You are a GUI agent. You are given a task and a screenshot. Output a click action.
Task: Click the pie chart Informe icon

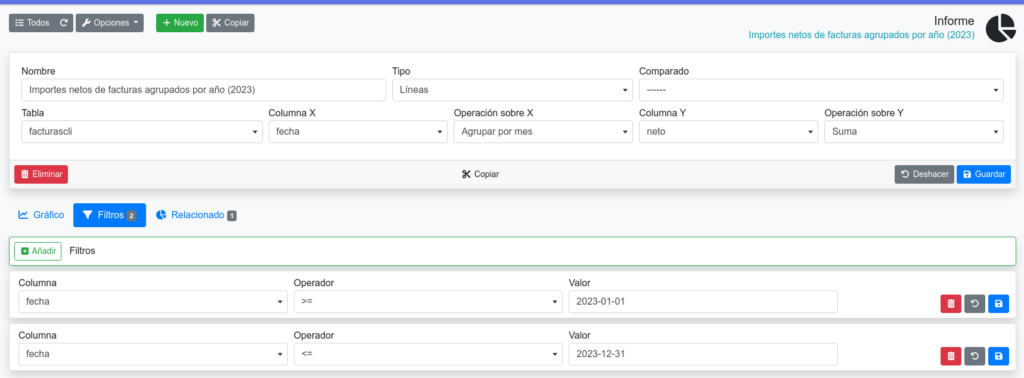pyautogui.click(x=1000, y=29)
